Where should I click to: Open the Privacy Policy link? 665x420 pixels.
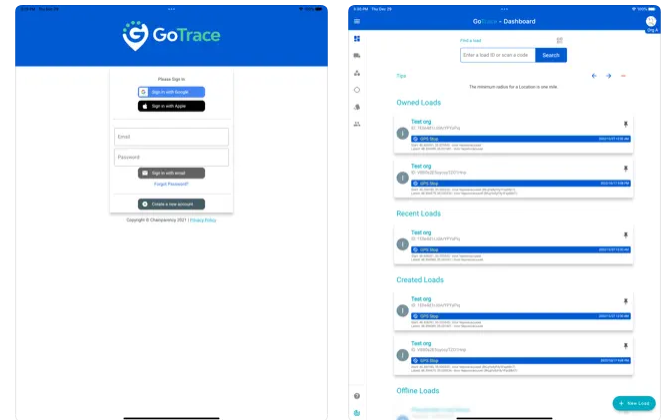pyautogui.click(x=203, y=220)
